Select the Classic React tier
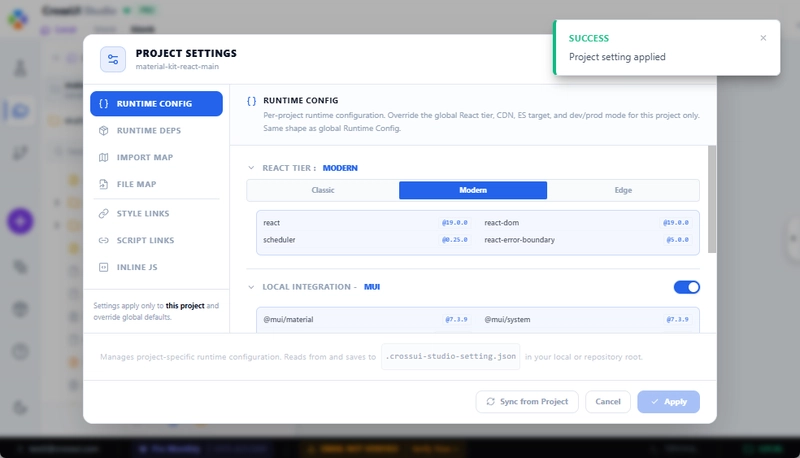The image size is (800, 458). pos(323,190)
